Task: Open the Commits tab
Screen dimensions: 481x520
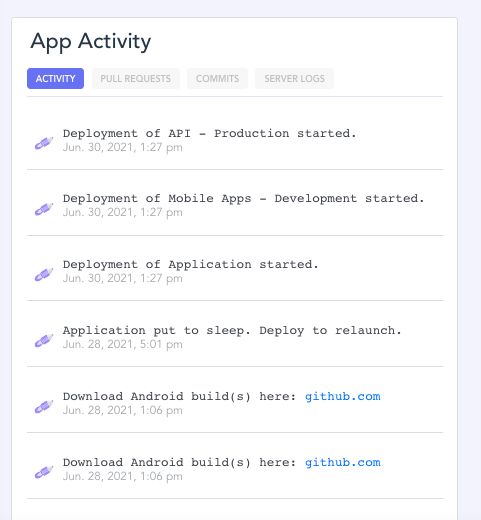Action: coord(217,79)
